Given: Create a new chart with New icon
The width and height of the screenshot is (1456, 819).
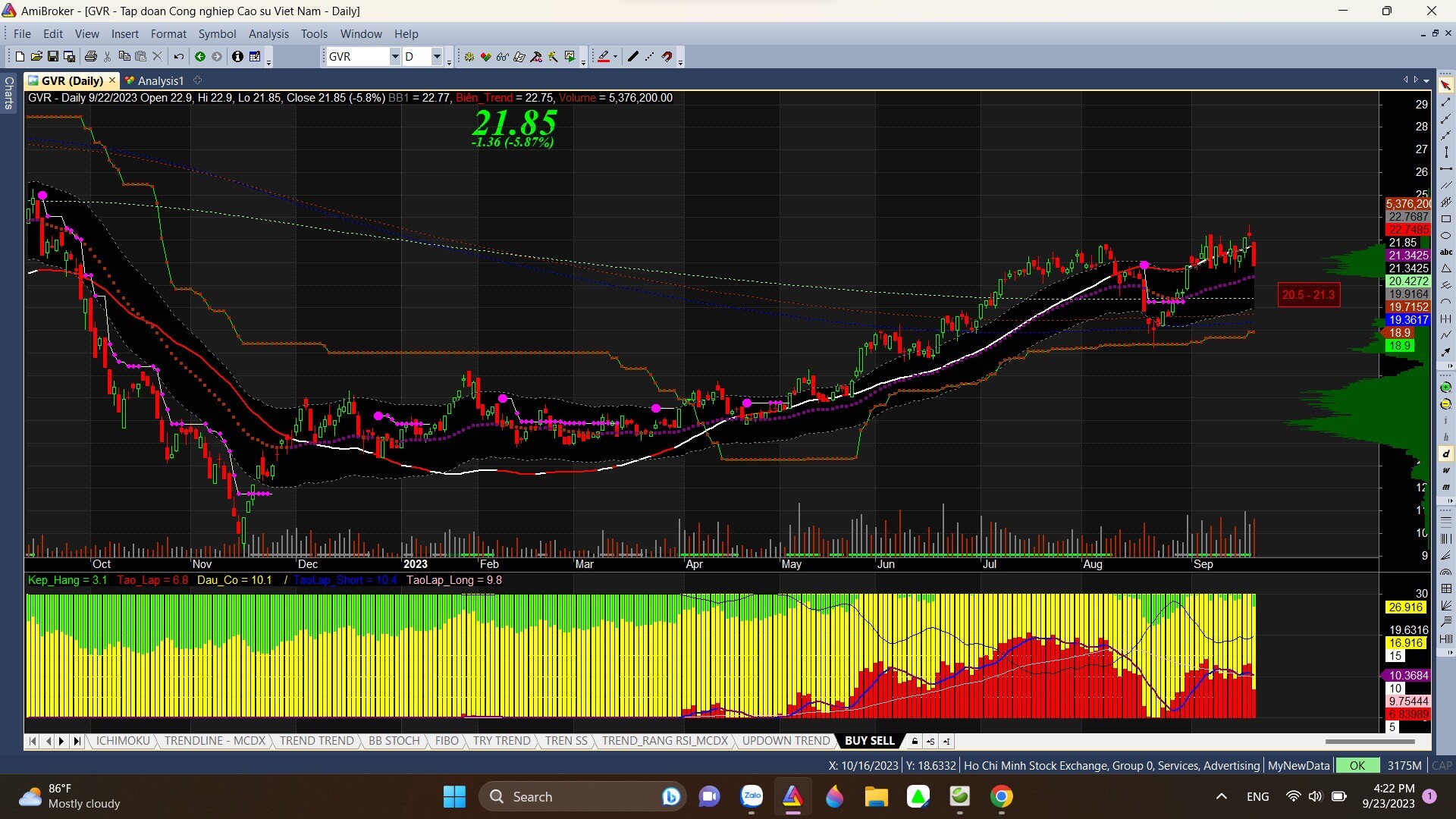Looking at the screenshot, I should pyautogui.click(x=20, y=57).
